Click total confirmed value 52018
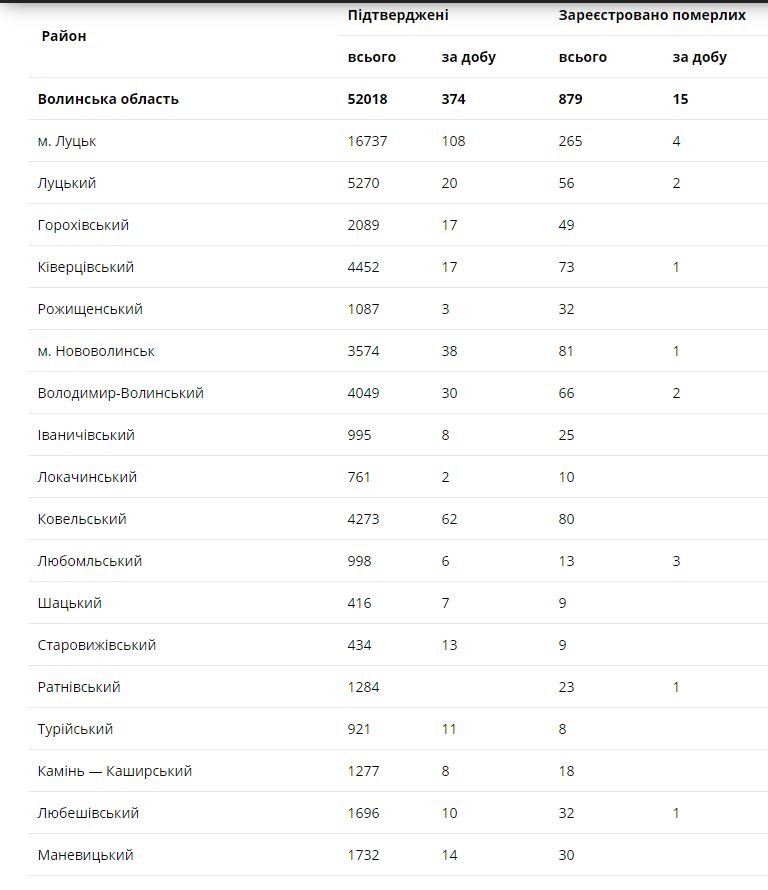This screenshot has width=768, height=890. click(x=368, y=99)
